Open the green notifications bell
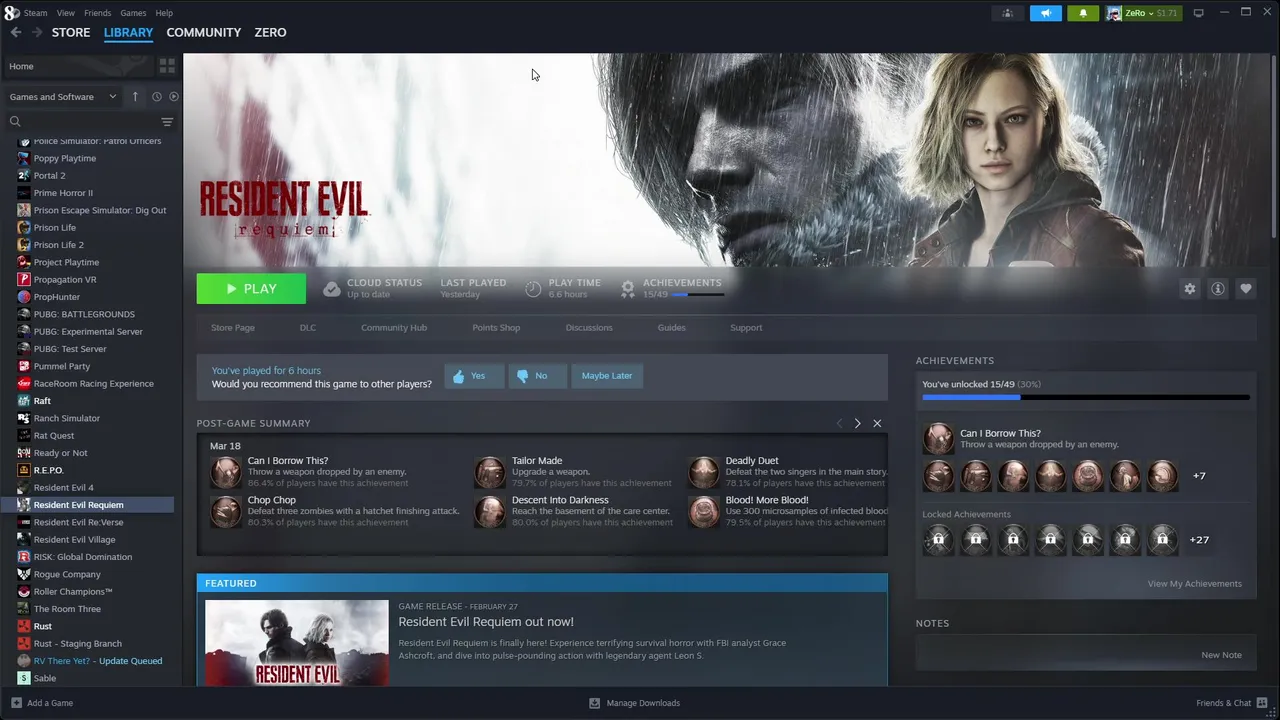This screenshot has height=720, width=1280. (x=1083, y=13)
